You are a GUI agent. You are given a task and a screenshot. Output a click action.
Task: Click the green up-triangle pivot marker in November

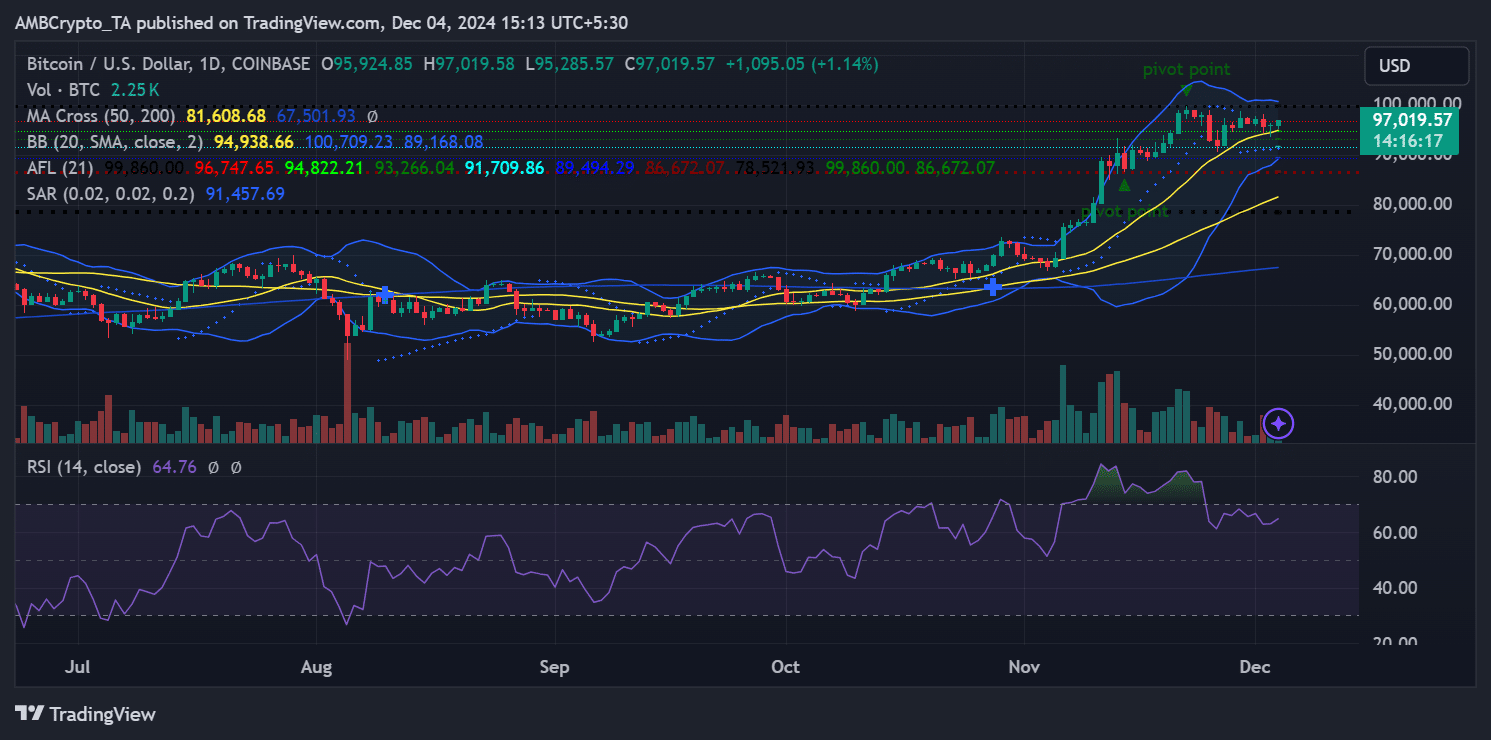[1124, 185]
